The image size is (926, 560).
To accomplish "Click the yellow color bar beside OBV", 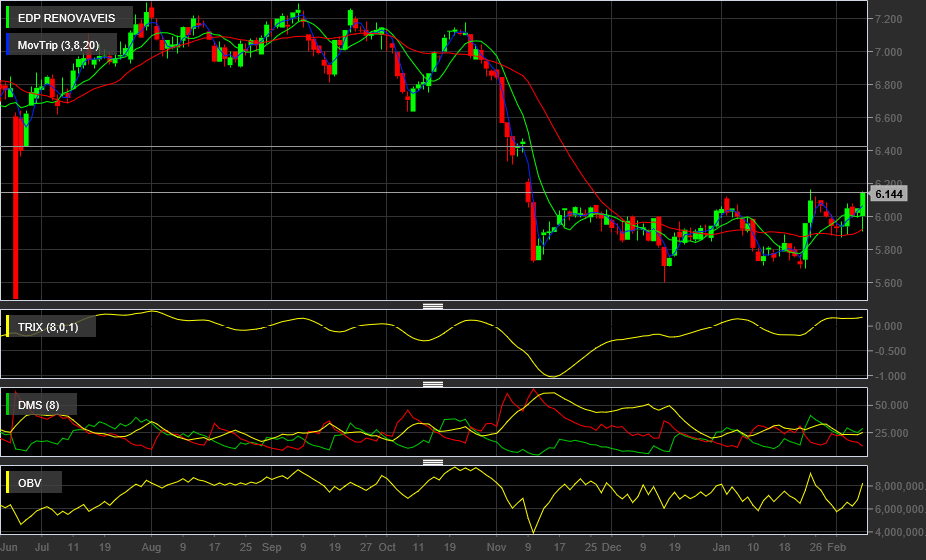I will point(8,483).
